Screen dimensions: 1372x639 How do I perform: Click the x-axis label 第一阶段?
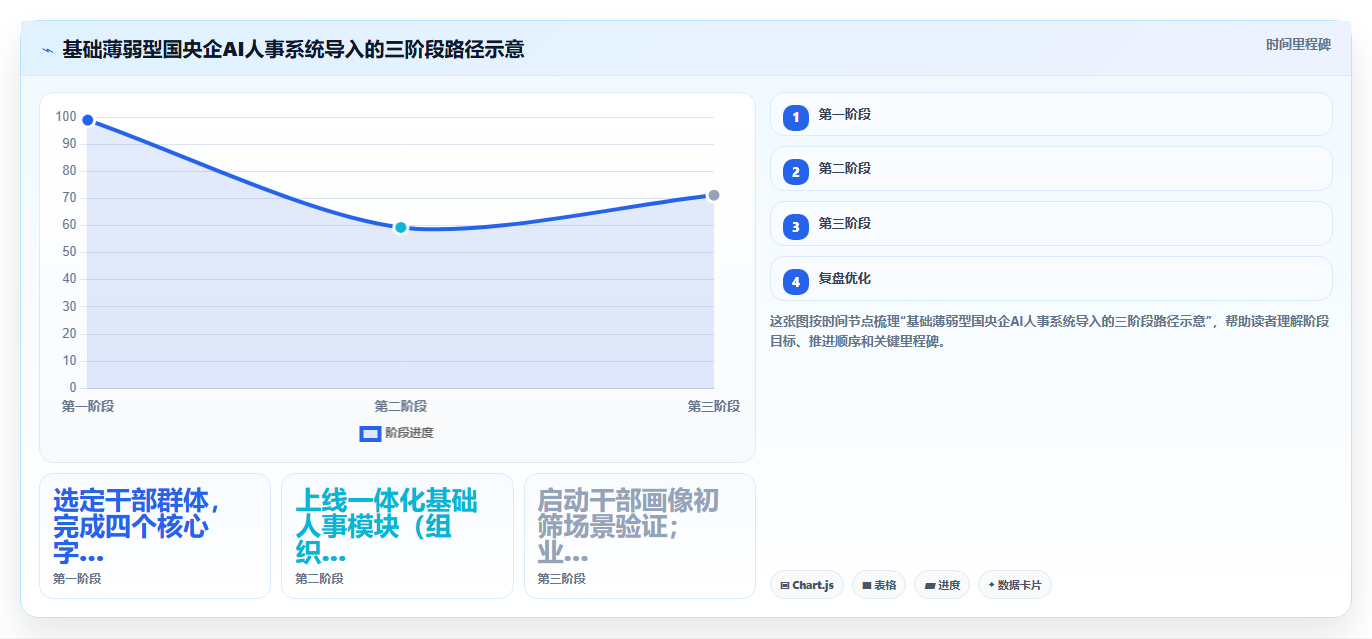(88, 406)
